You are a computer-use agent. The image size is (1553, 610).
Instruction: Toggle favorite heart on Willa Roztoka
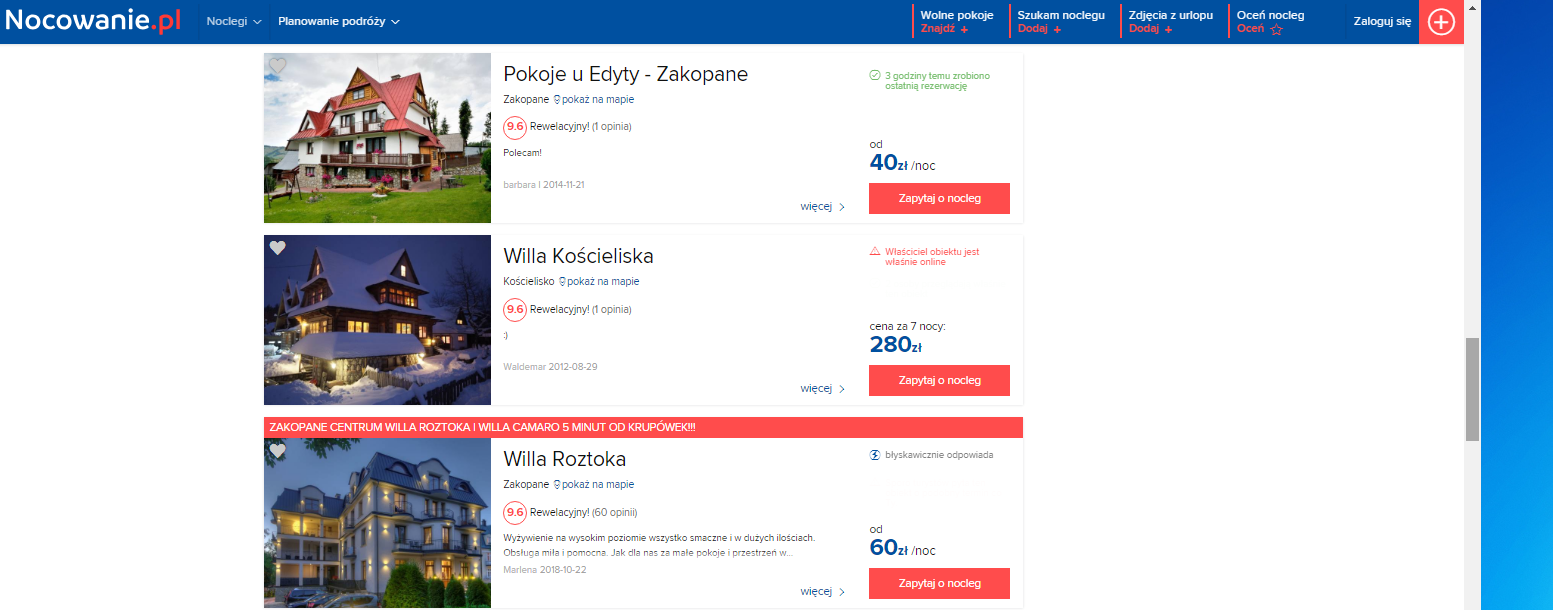(277, 451)
